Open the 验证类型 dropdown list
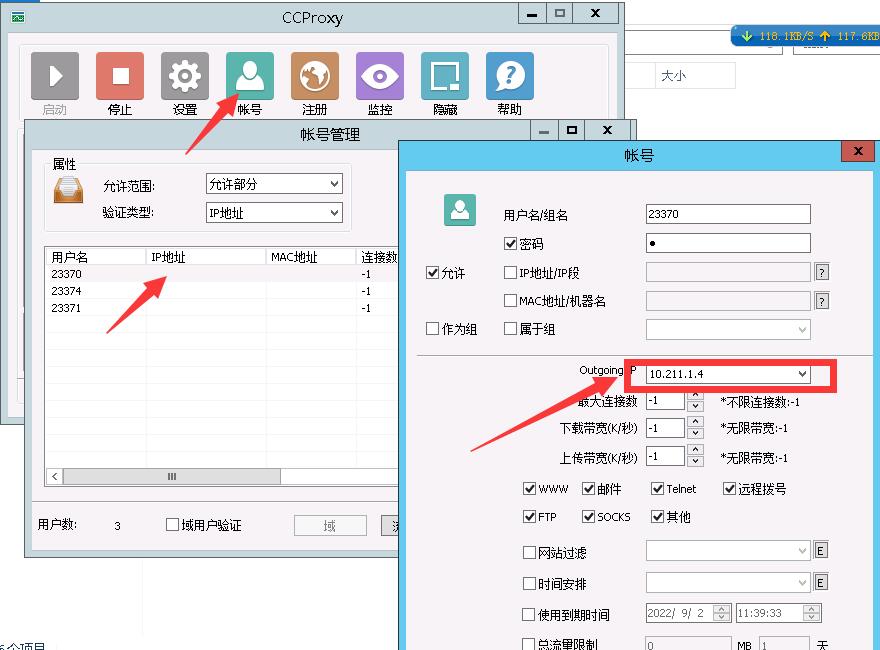The height and width of the screenshot is (650, 880). (334, 213)
